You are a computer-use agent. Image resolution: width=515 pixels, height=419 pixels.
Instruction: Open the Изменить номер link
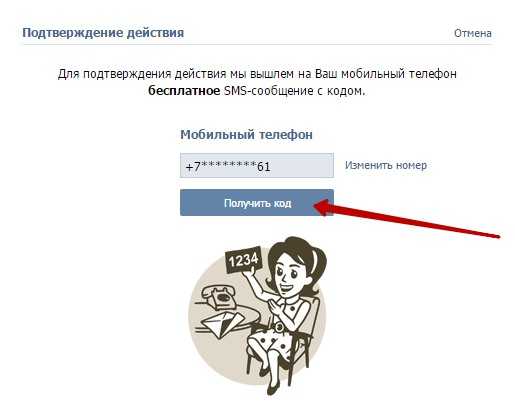[386, 165]
